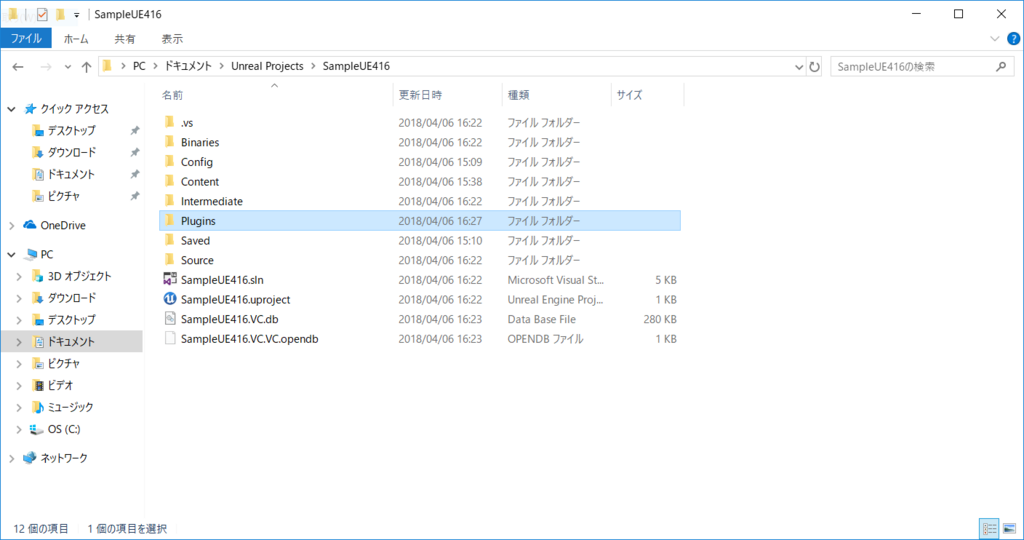This screenshot has height=540, width=1024.
Task: Select the SampleUE416.uproject file name
Action: pyautogui.click(x=235, y=300)
